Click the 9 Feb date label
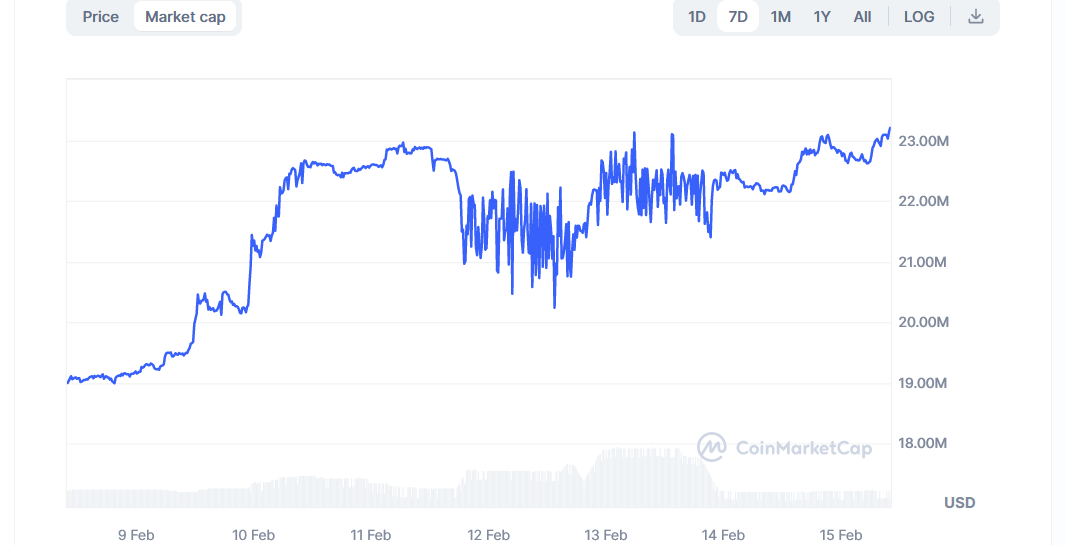The width and height of the screenshot is (1066, 545). tap(136, 535)
